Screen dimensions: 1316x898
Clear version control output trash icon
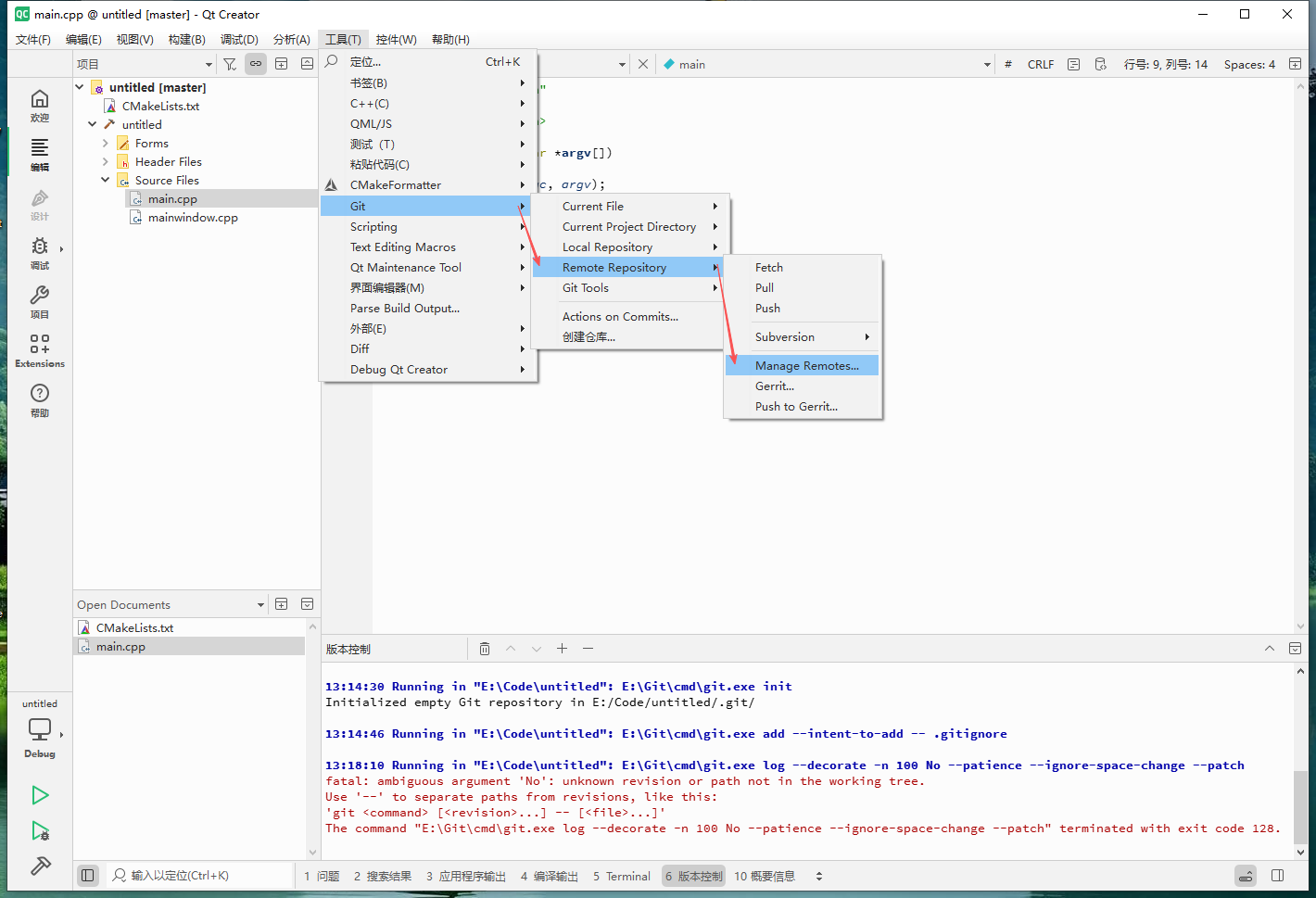[485, 649]
